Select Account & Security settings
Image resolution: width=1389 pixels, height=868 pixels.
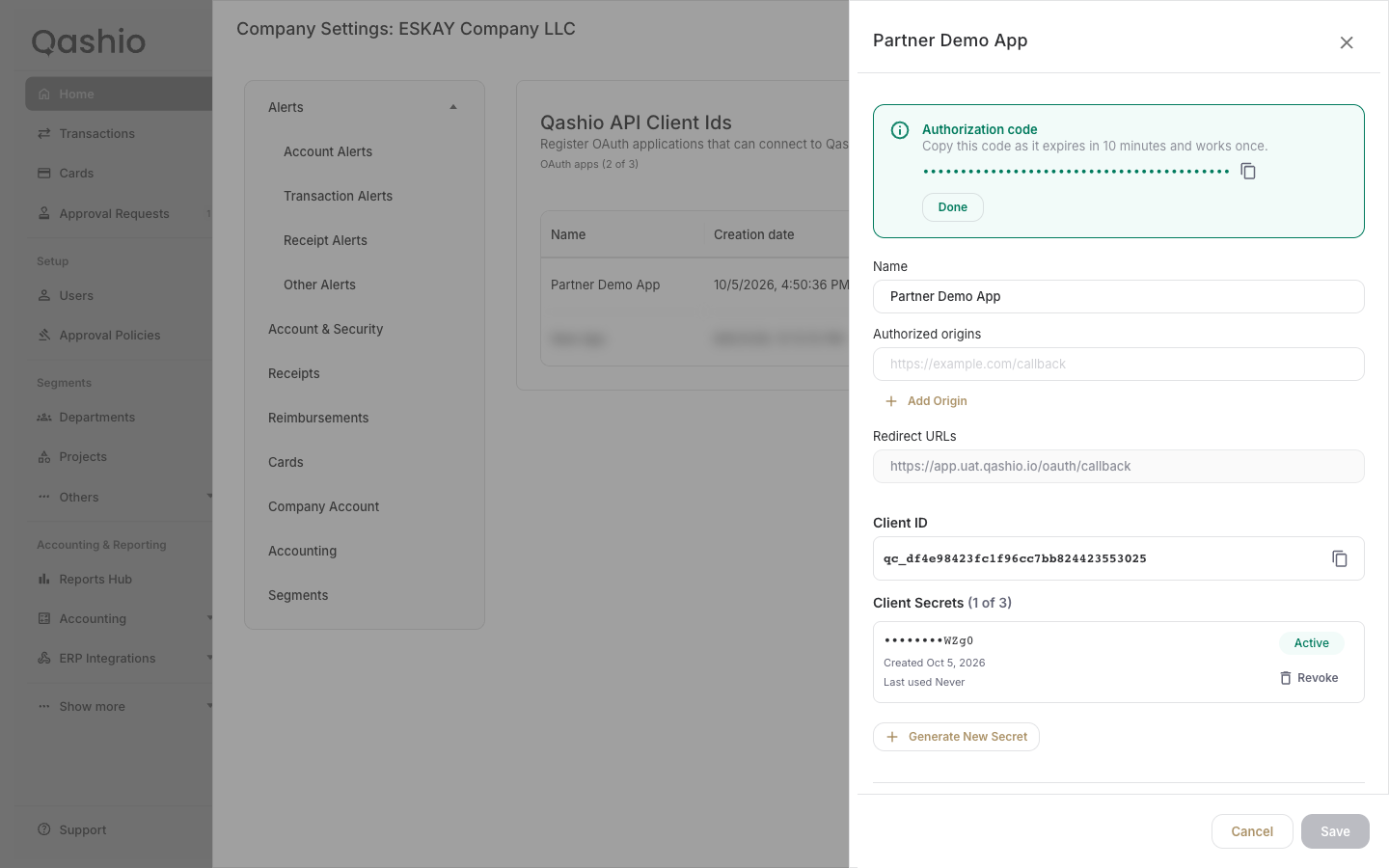click(325, 329)
